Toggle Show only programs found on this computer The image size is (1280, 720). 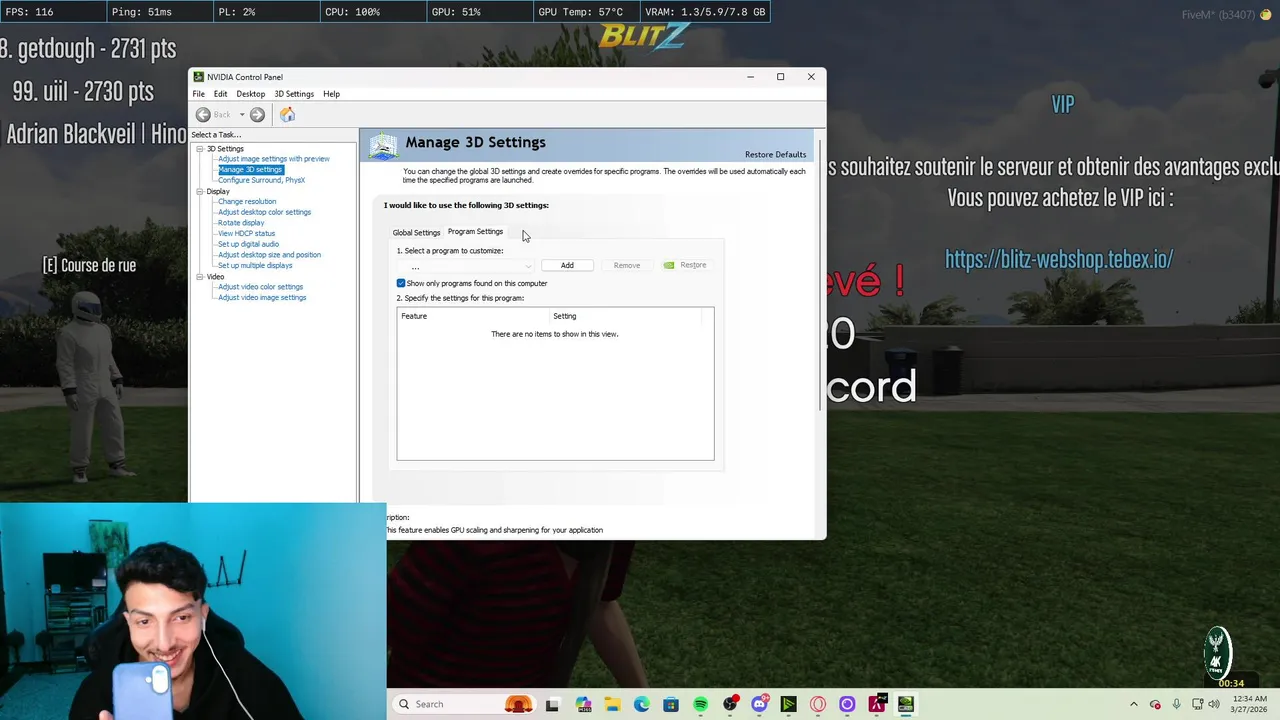click(x=401, y=283)
